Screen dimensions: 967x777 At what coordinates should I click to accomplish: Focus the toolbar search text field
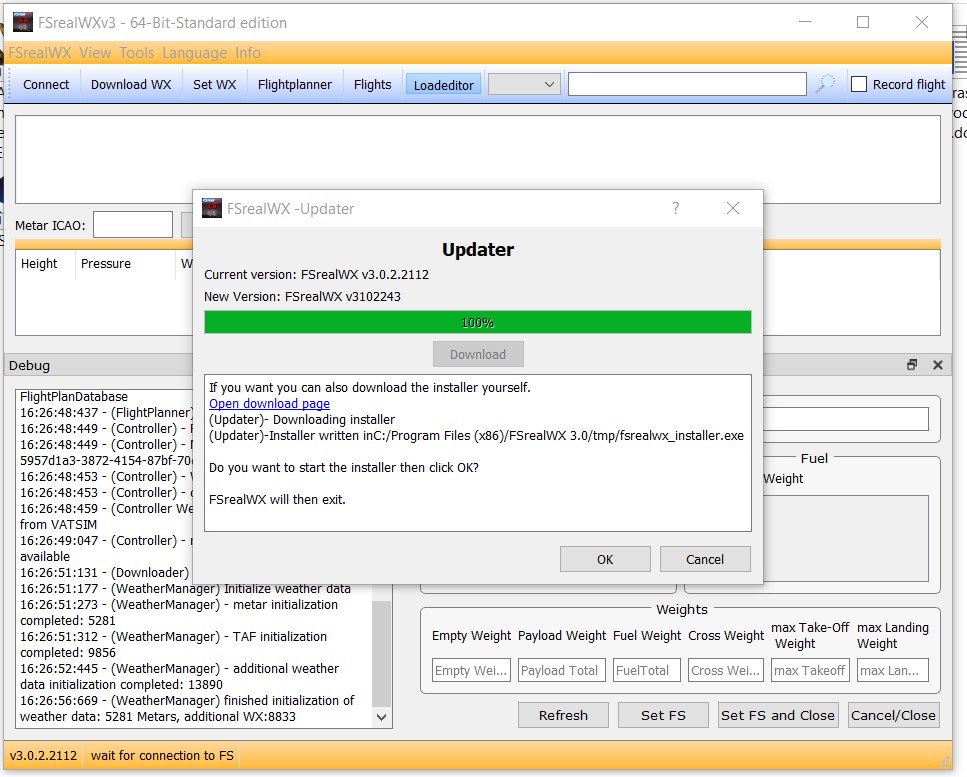pyautogui.click(x=686, y=84)
